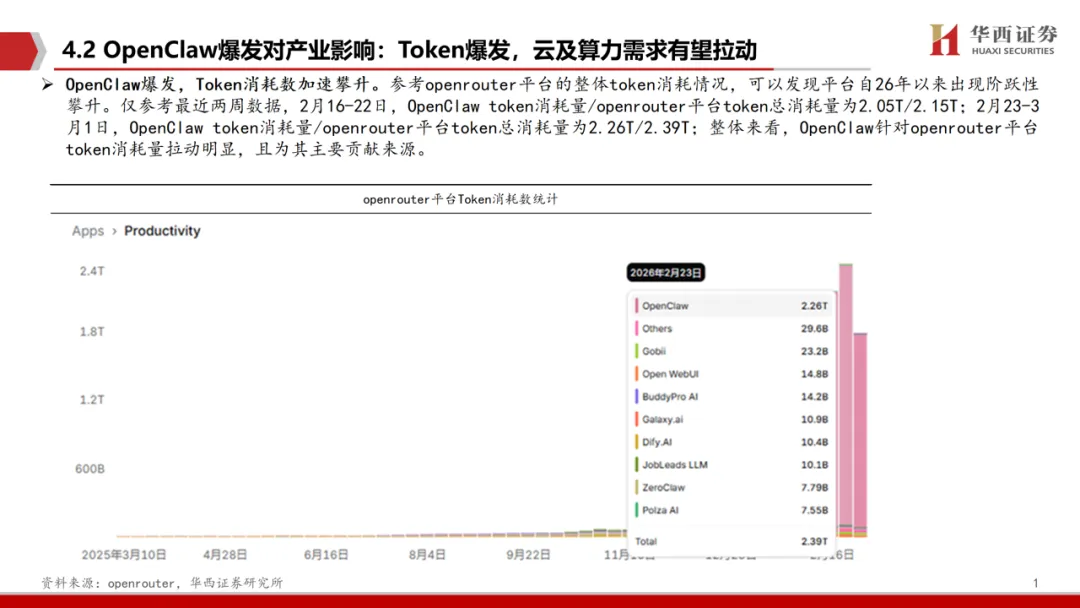Screen dimensions: 1080x608
Task: Click the 6月16日 axis label
Action: (x=326, y=554)
